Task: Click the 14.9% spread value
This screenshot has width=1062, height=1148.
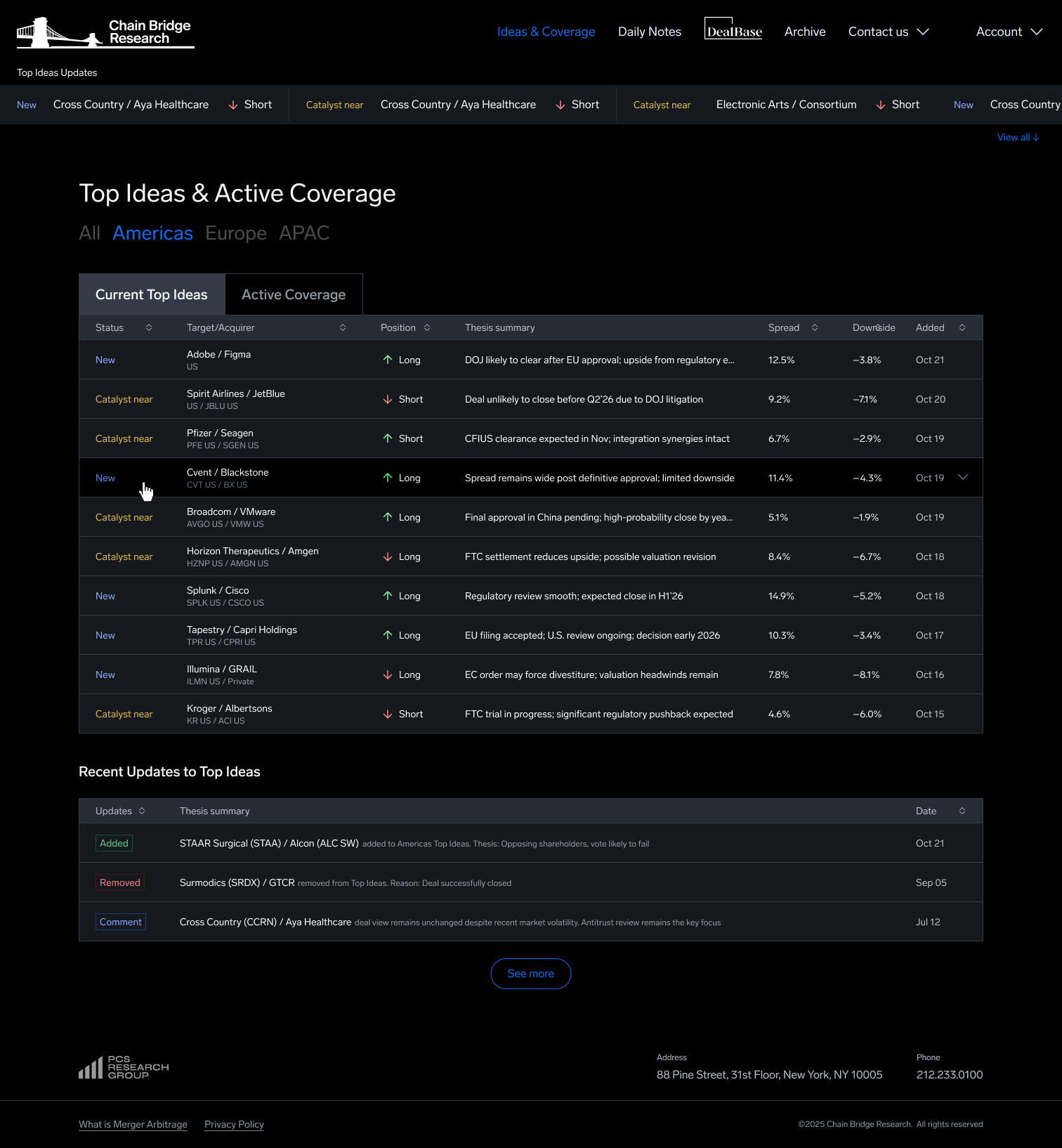Action: pyautogui.click(x=781, y=596)
